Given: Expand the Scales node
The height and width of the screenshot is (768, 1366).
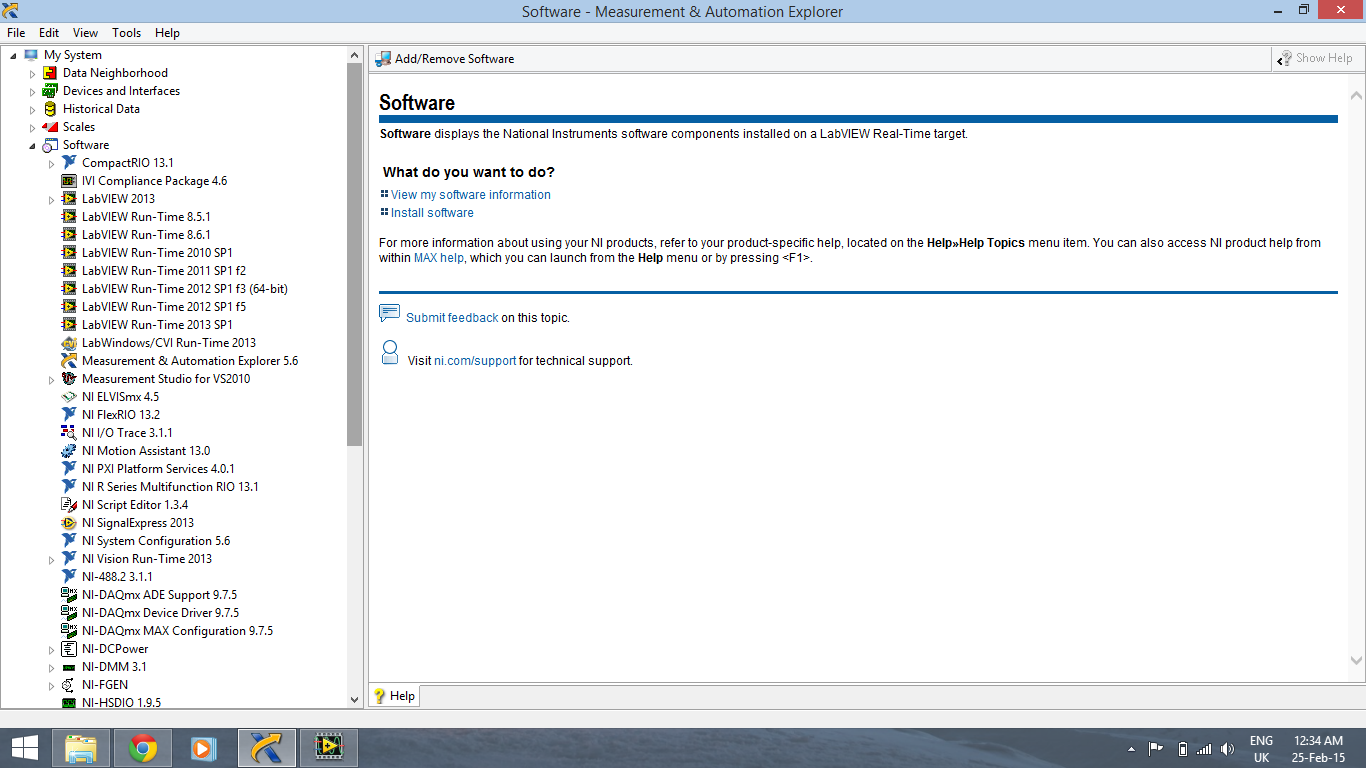Looking at the screenshot, I should pyautogui.click(x=32, y=128).
